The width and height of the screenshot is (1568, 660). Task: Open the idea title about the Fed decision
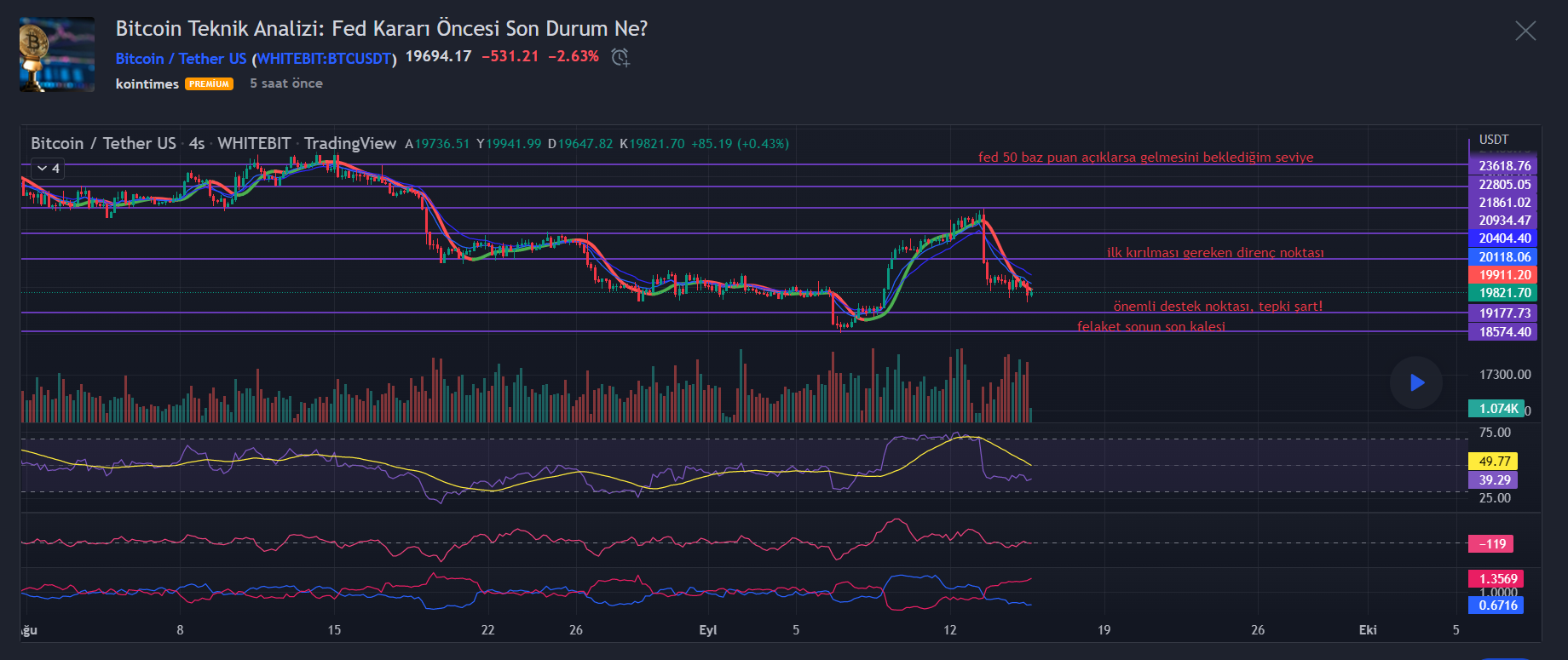point(382,28)
